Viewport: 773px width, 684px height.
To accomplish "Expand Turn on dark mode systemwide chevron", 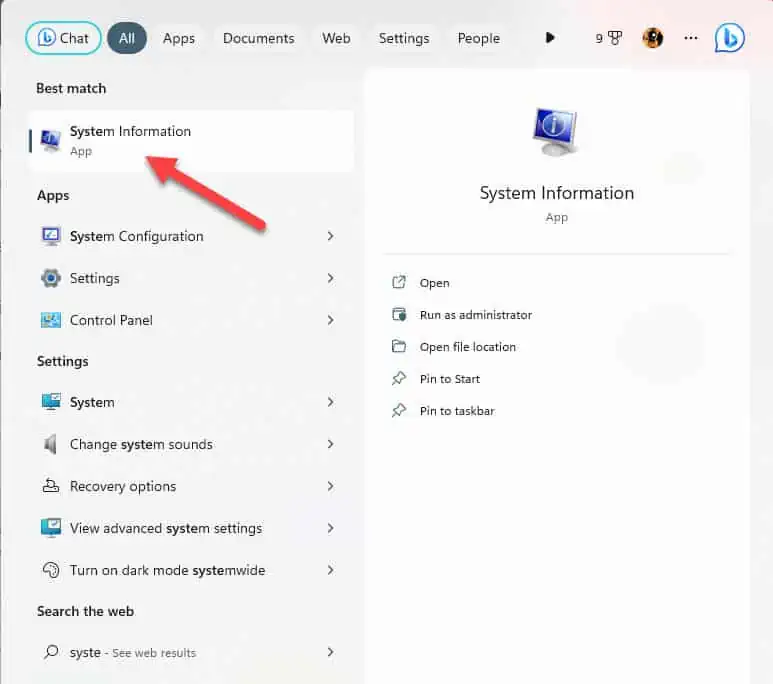I will (x=330, y=570).
